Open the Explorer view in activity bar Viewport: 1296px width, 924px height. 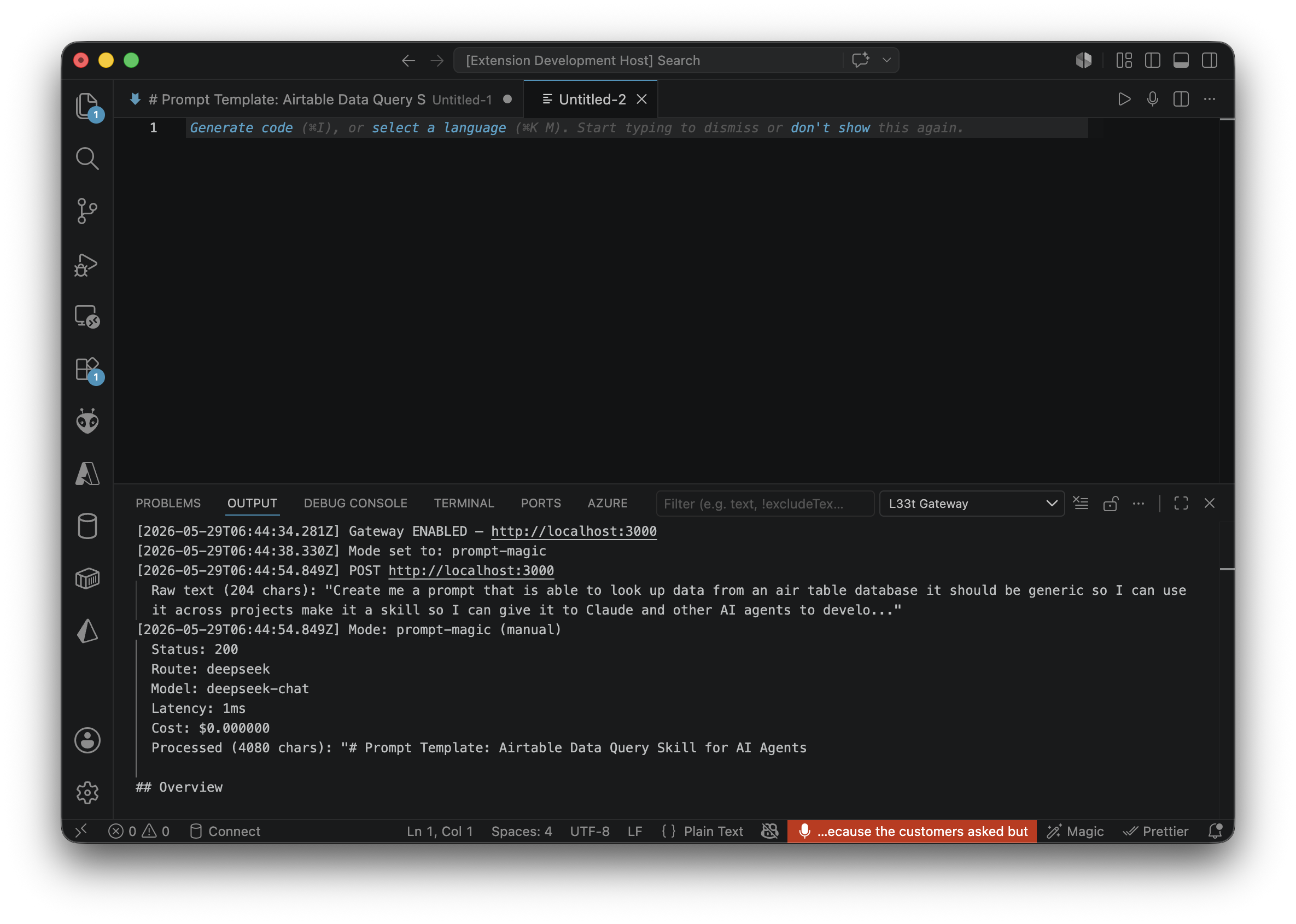point(87,106)
